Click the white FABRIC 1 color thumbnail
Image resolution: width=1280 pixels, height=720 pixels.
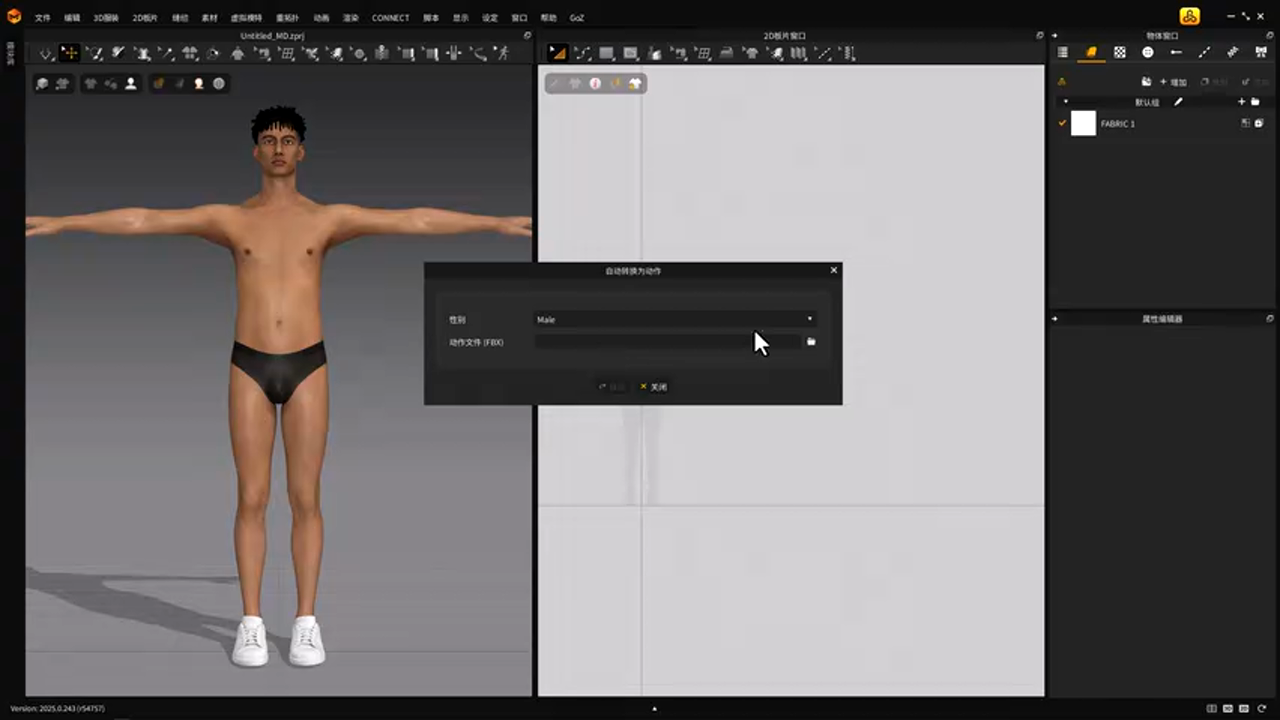[1084, 123]
